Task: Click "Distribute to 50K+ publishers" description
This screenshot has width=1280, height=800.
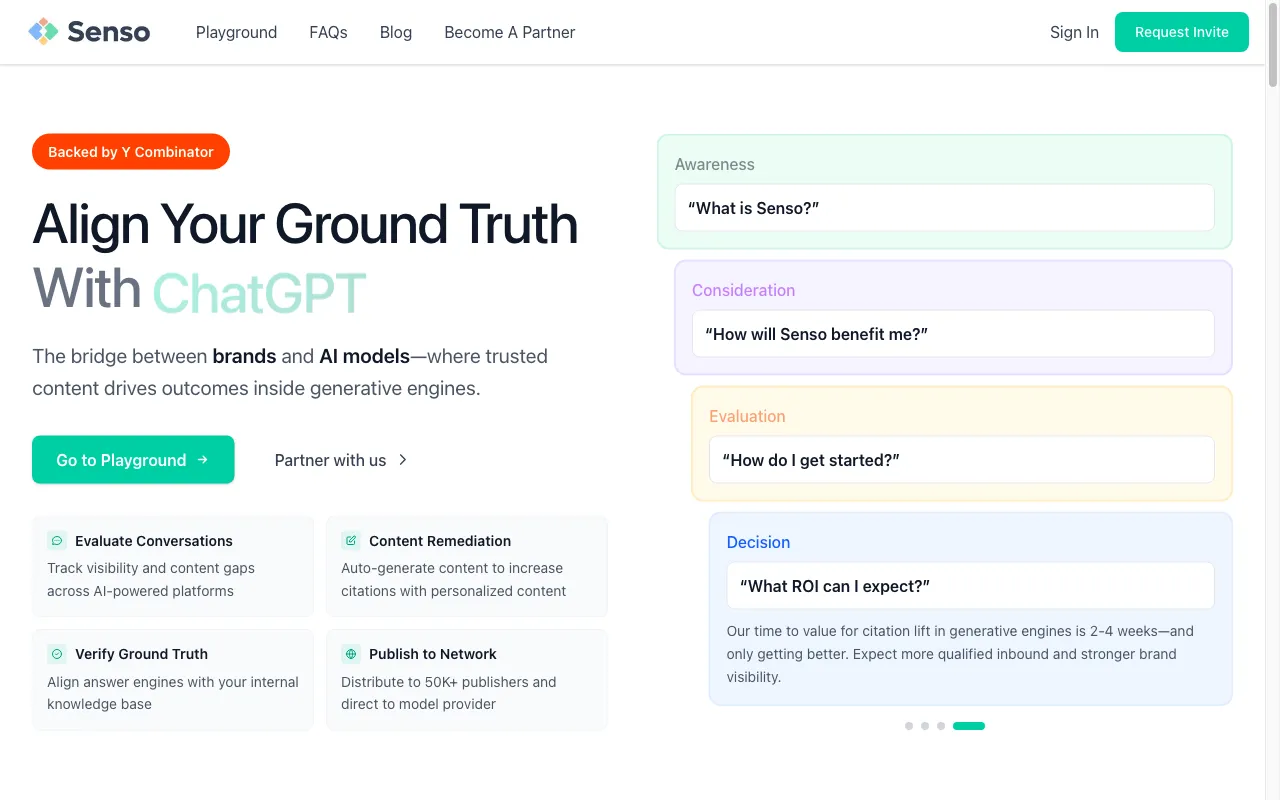Action: [x=449, y=693]
